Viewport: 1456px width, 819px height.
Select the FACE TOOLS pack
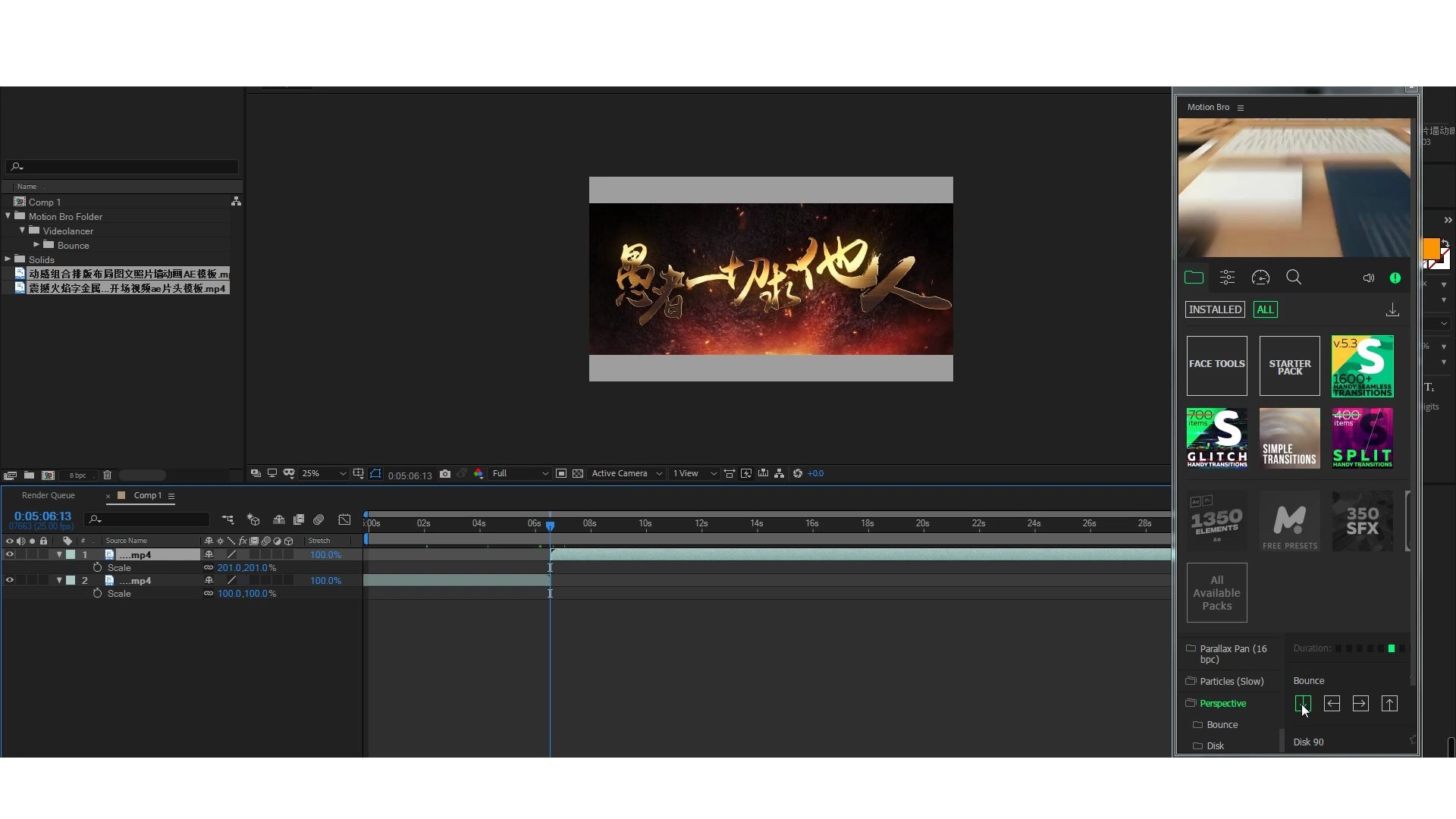point(1216,366)
